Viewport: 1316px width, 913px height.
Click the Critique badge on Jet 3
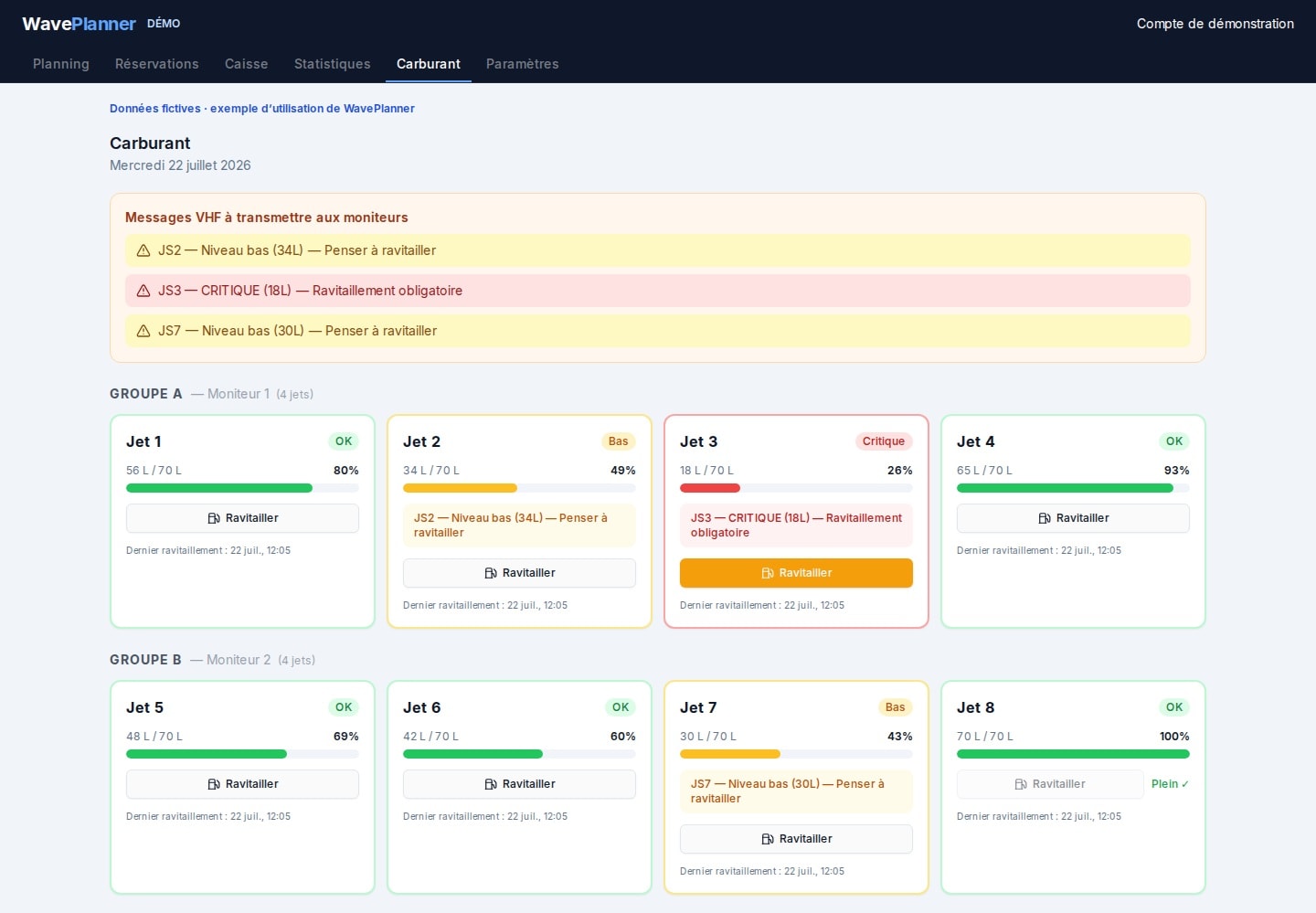point(884,441)
